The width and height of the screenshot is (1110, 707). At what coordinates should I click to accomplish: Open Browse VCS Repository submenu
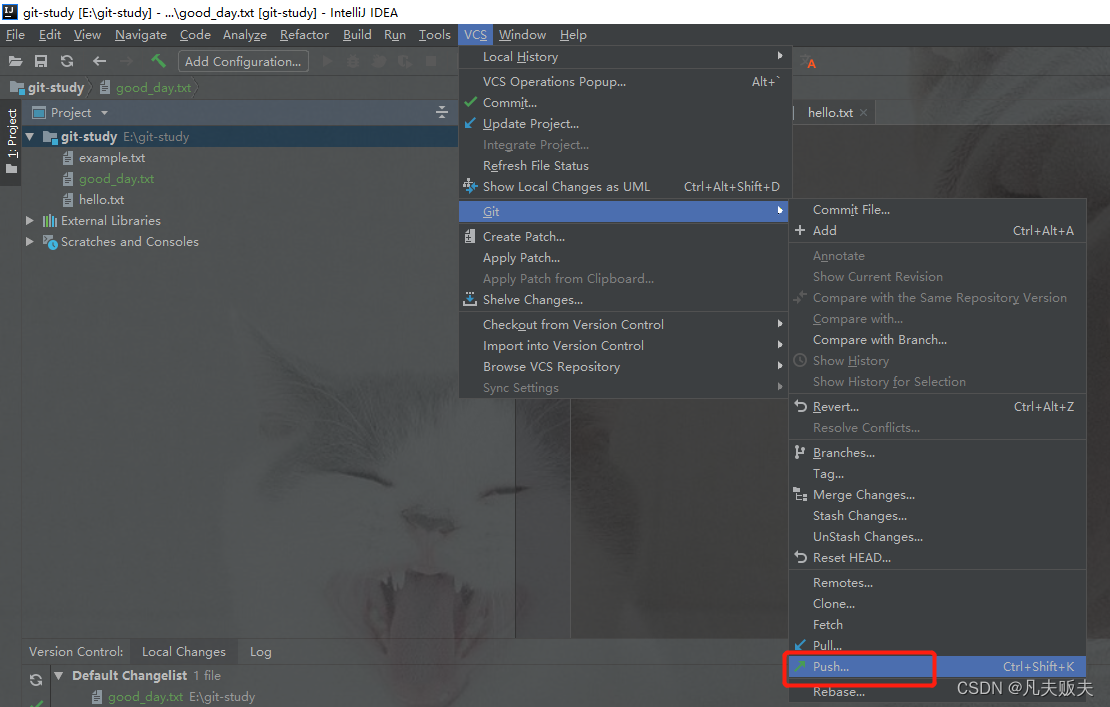click(x=624, y=367)
